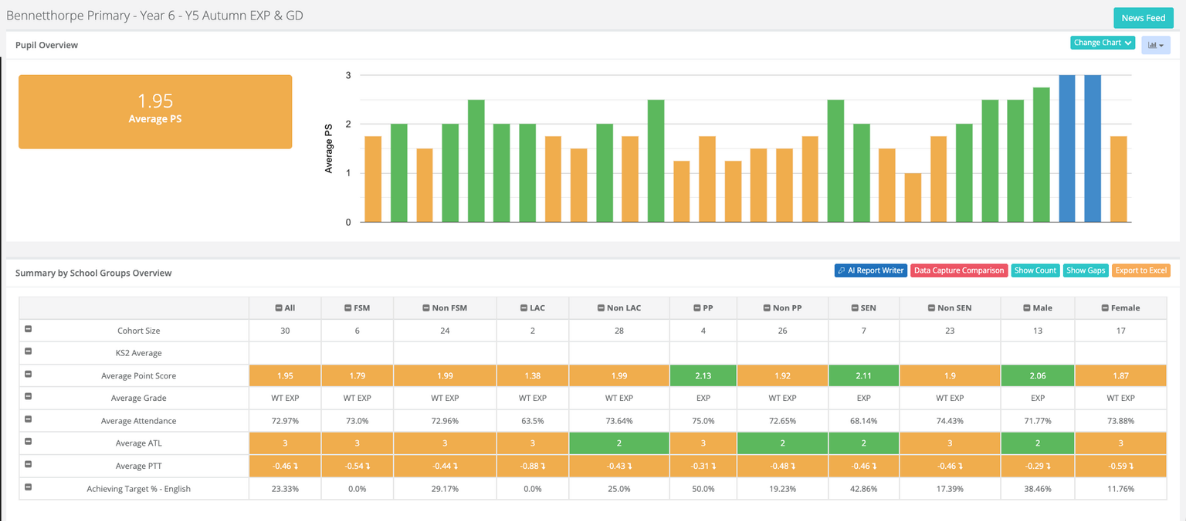Toggle Show Gaps
Viewport: 1187px width, 521px height.
click(x=1086, y=270)
